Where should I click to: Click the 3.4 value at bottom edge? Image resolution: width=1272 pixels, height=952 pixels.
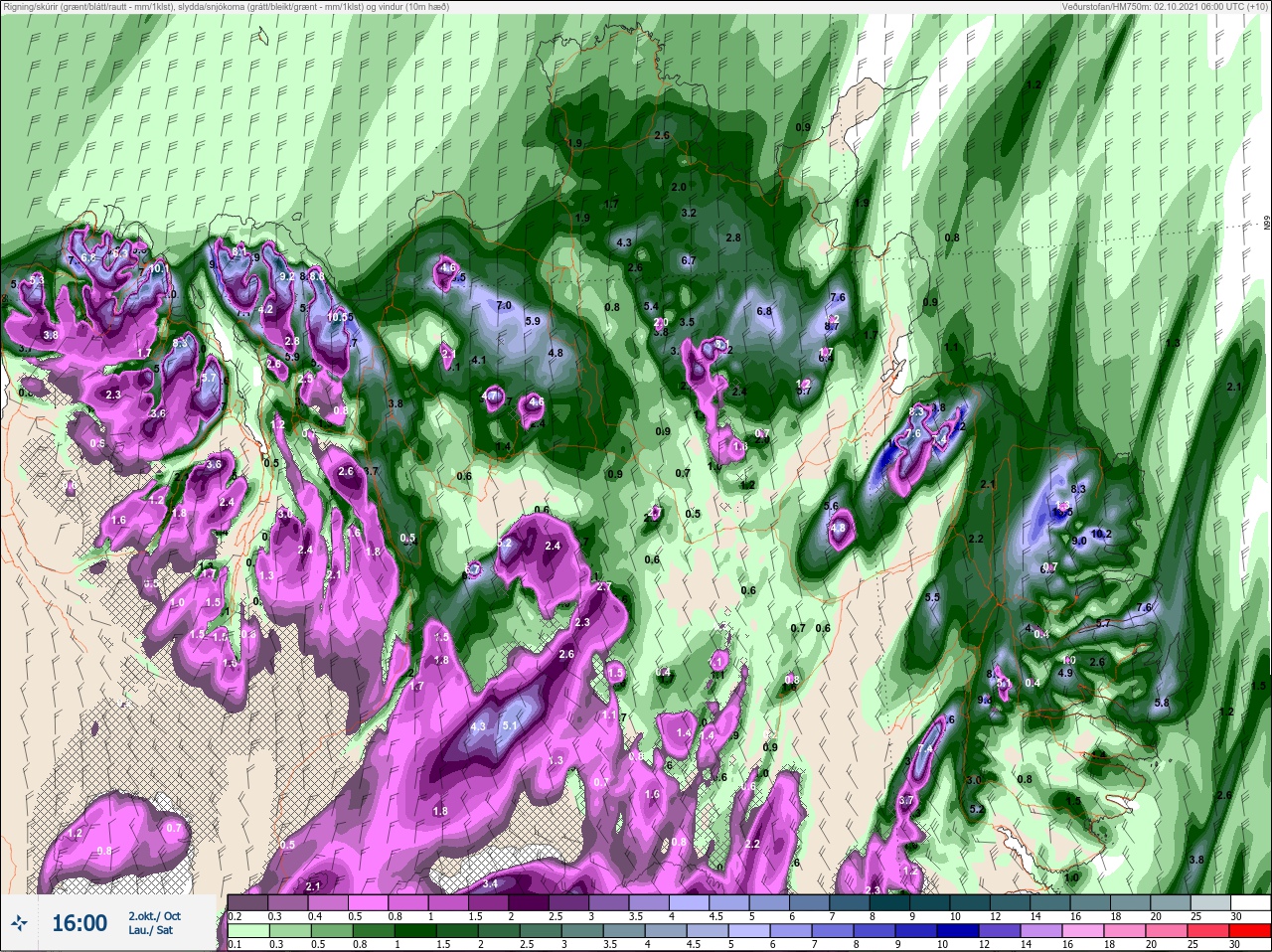(x=490, y=883)
